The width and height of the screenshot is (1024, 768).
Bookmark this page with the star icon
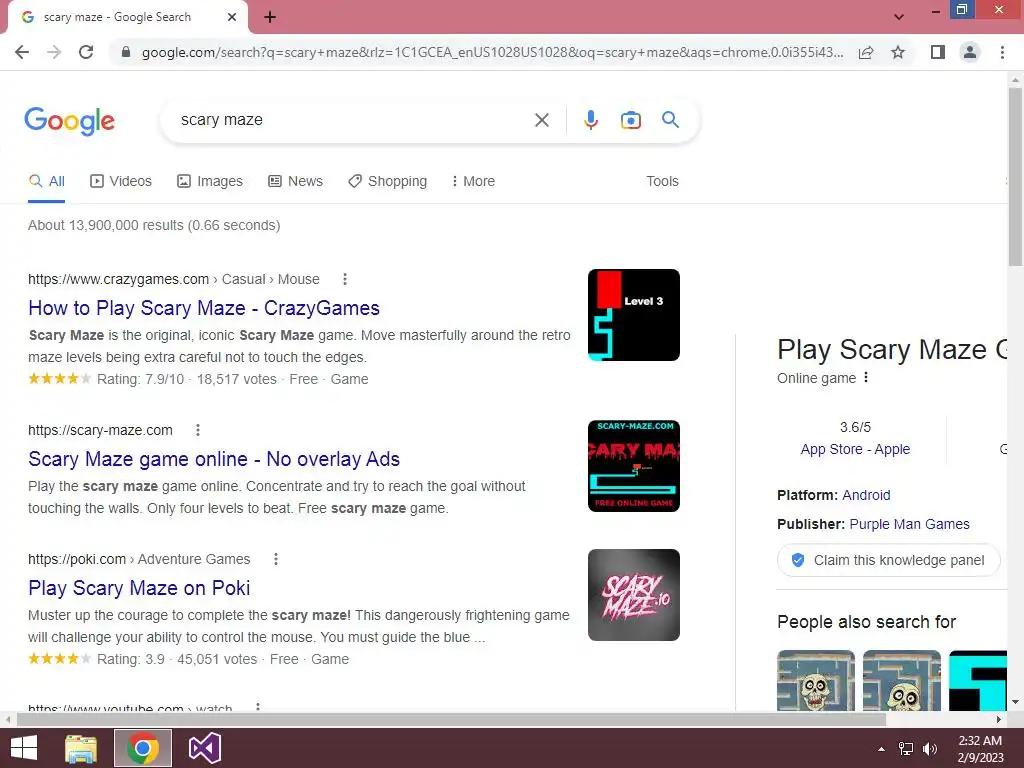[898, 52]
